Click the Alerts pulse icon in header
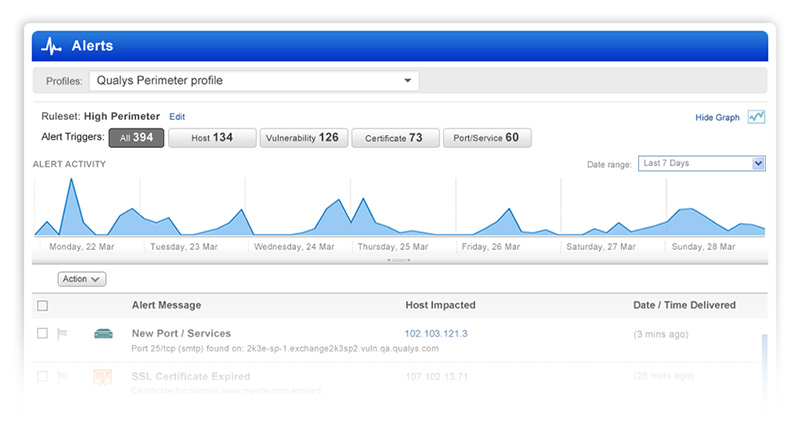 [x=51, y=46]
